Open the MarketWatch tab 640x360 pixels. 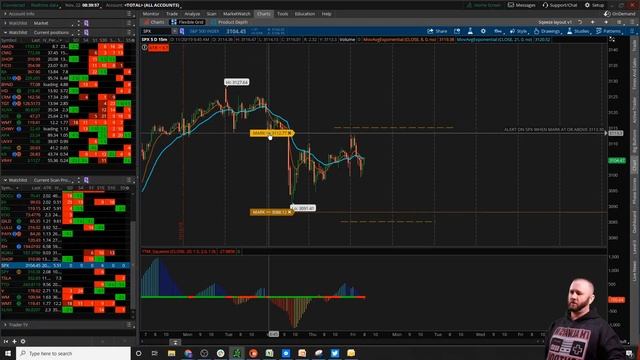tap(237, 14)
